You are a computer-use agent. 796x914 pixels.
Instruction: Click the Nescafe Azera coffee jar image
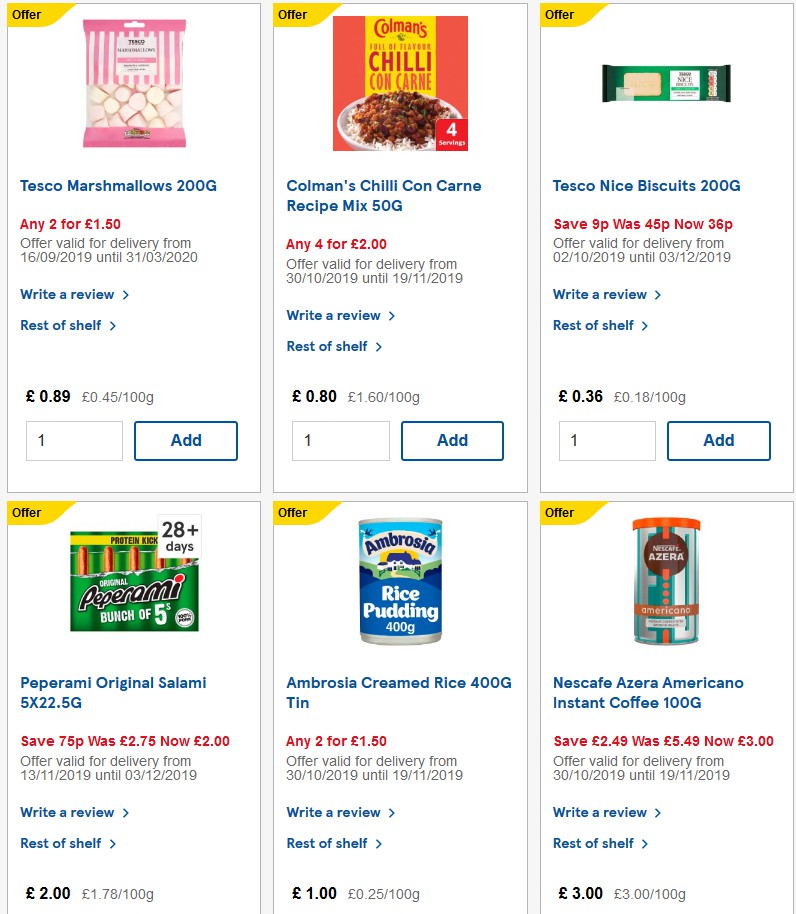point(666,580)
